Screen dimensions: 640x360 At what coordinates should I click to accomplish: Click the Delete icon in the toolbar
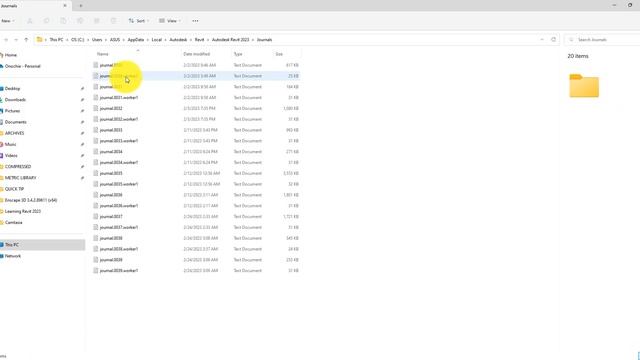tap(113, 21)
